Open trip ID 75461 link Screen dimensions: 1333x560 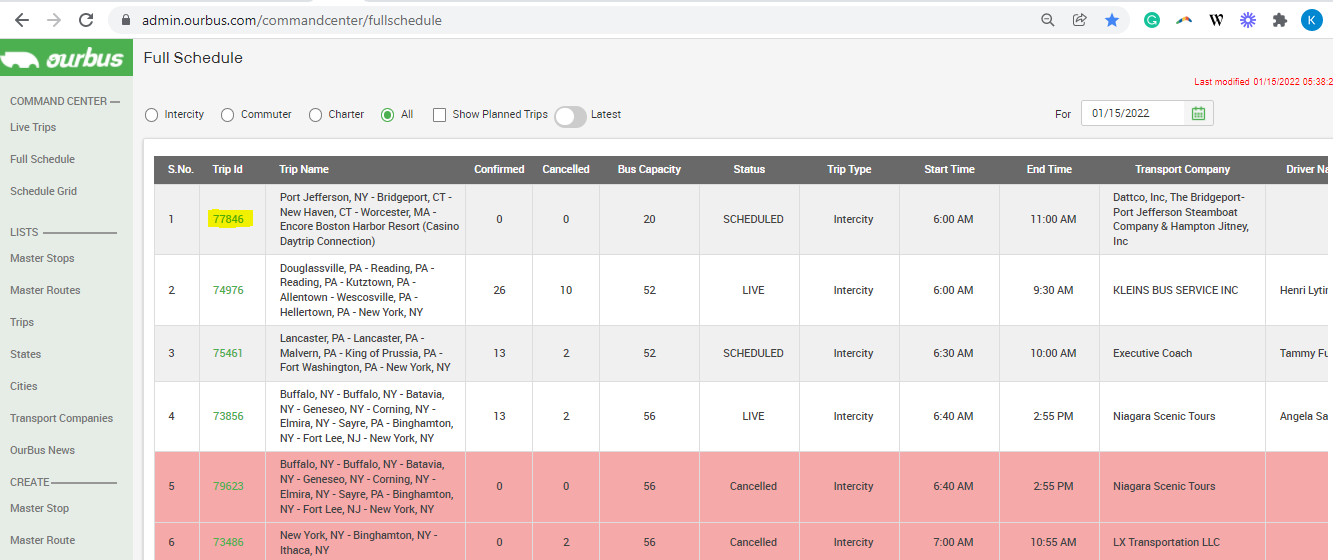click(x=228, y=353)
